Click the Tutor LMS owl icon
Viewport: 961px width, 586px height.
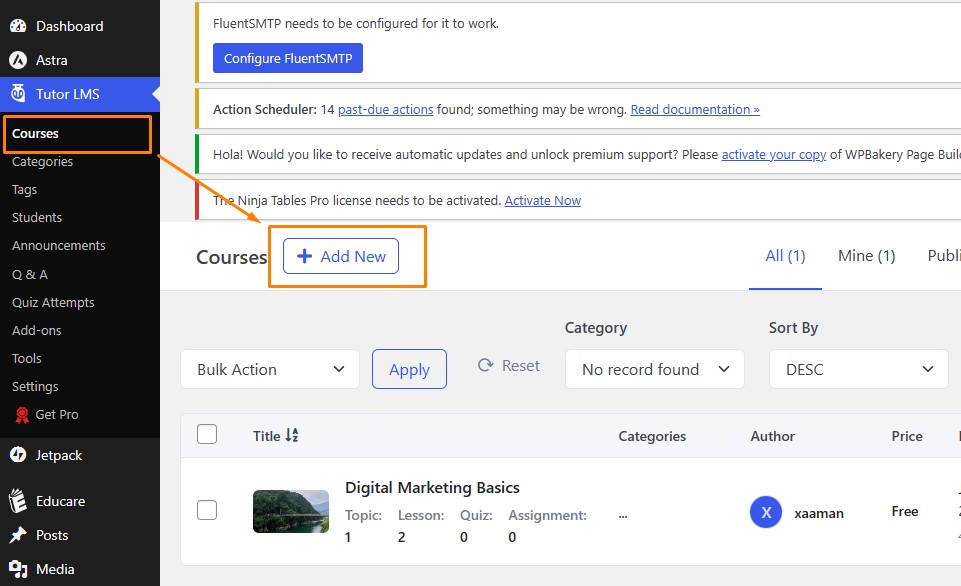pyautogui.click(x=18, y=93)
